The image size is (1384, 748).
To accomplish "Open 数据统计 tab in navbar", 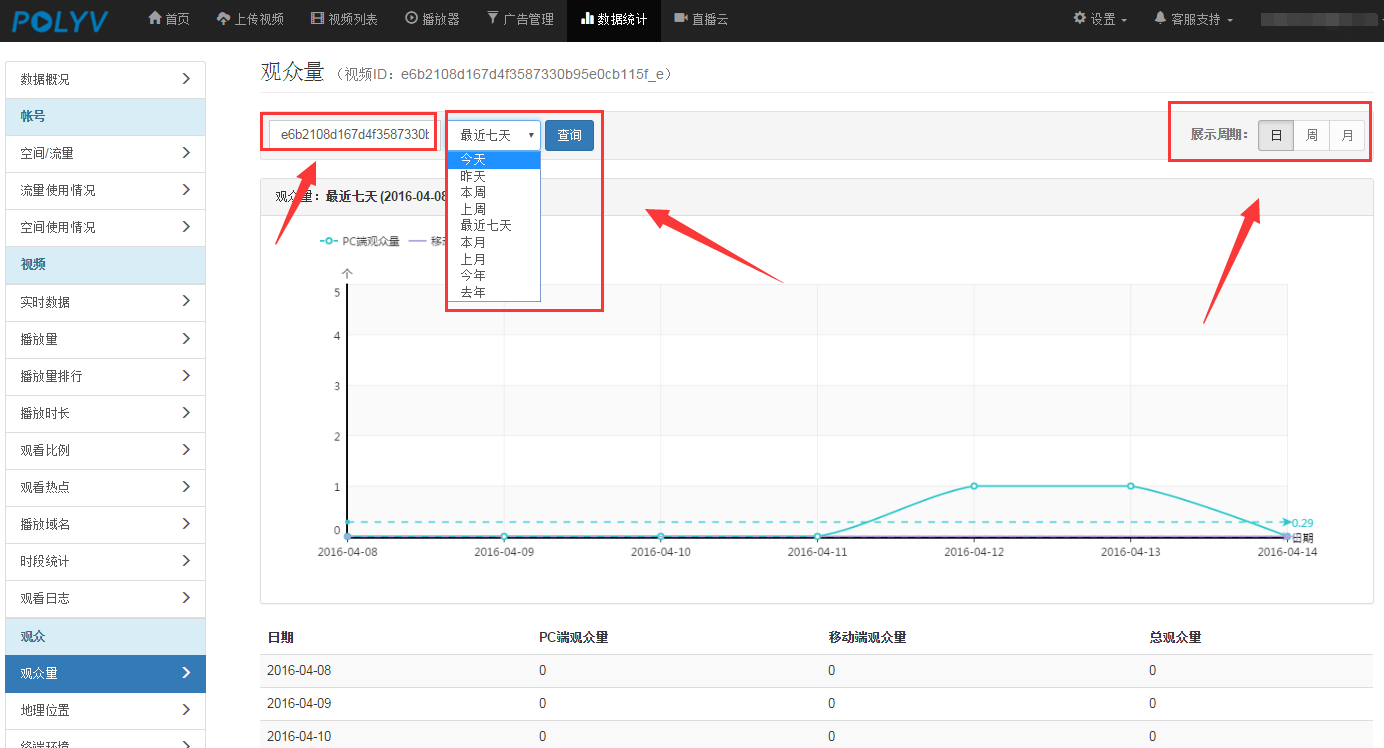I will pyautogui.click(x=613, y=19).
